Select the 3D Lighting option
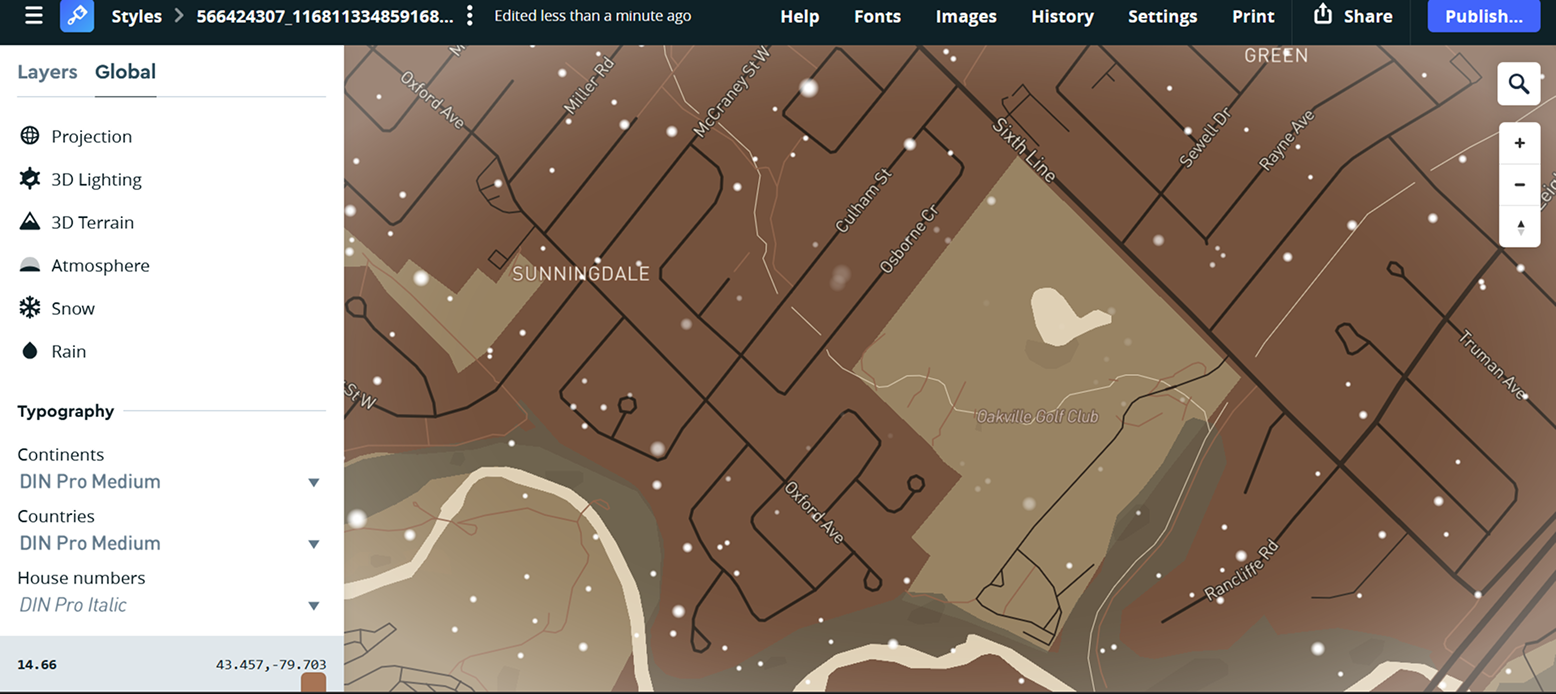This screenshot has height=694, width=1556. click(x=96, y=179)
